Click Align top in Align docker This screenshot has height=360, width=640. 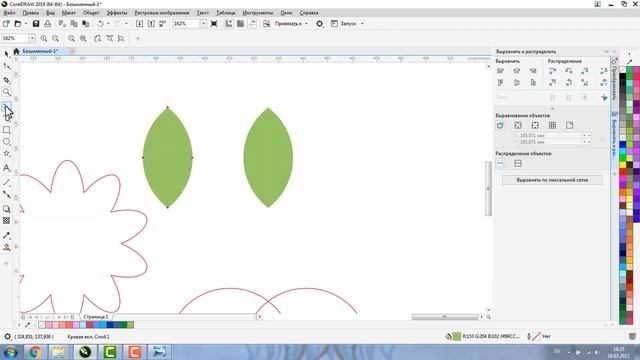click(500, 82)
